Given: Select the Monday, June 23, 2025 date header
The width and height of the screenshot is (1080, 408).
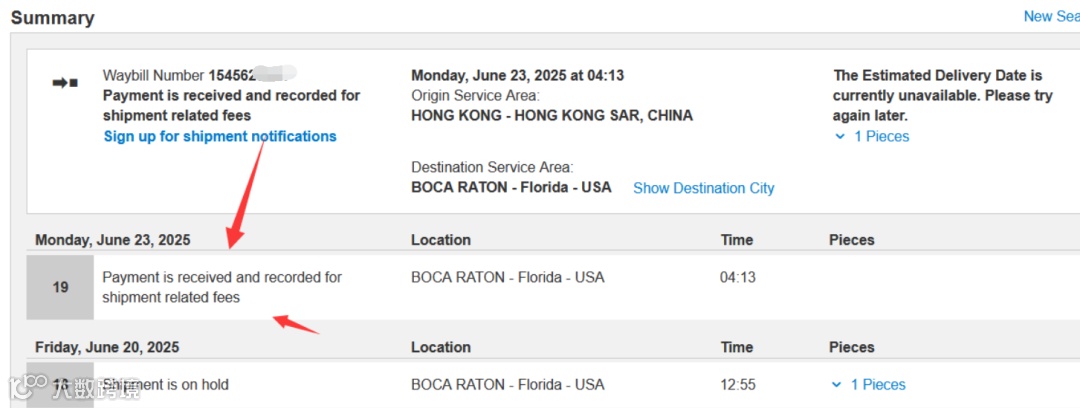Looking at the screenshot, I should 112,240.
